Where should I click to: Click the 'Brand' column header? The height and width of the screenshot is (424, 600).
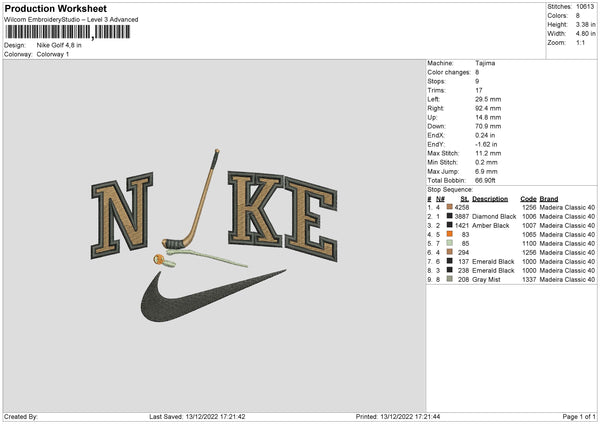(549, 199)
